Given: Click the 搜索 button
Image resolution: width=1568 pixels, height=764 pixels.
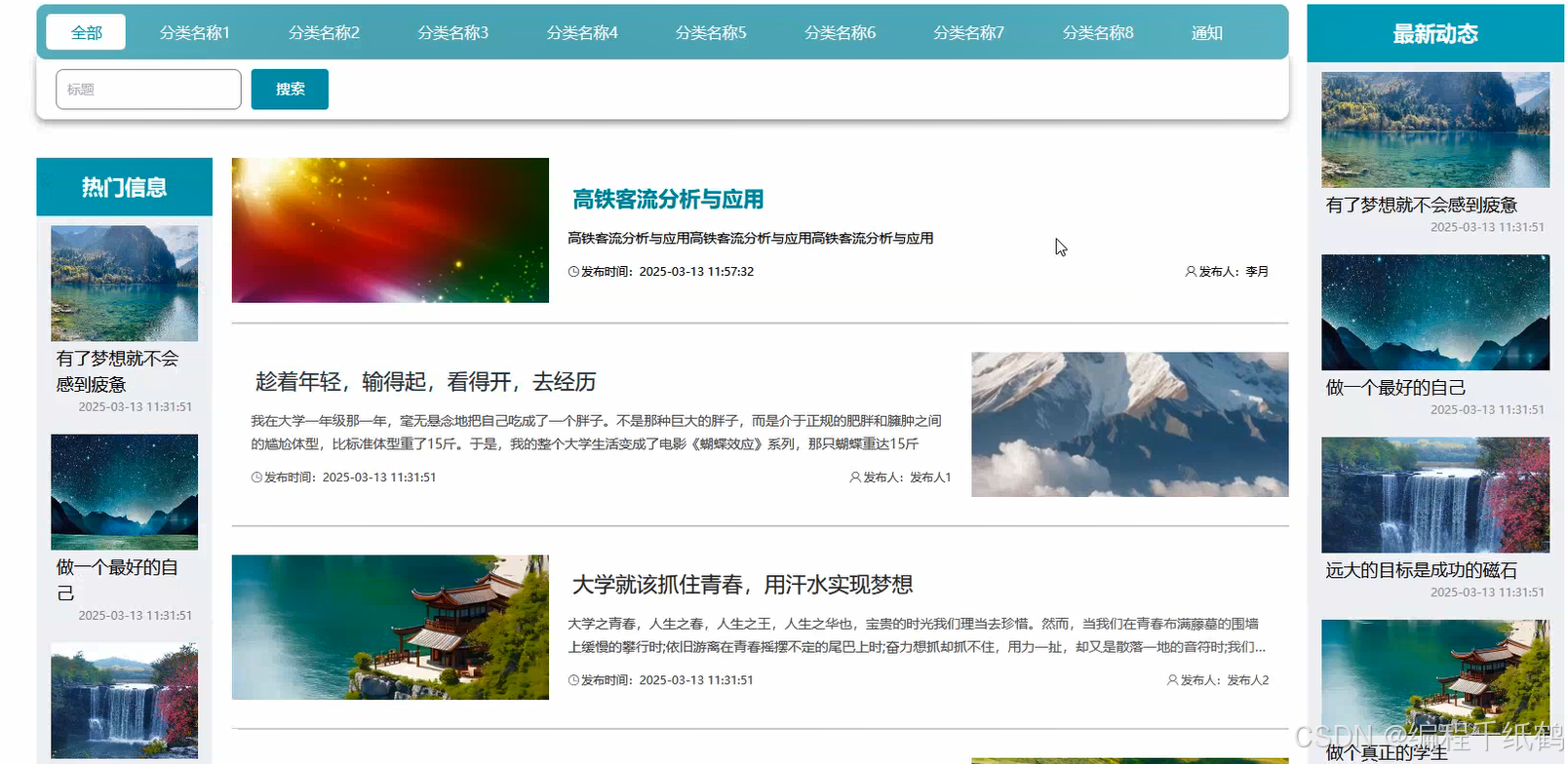Looking at the screenshot, I should click(x=290, y=89).
